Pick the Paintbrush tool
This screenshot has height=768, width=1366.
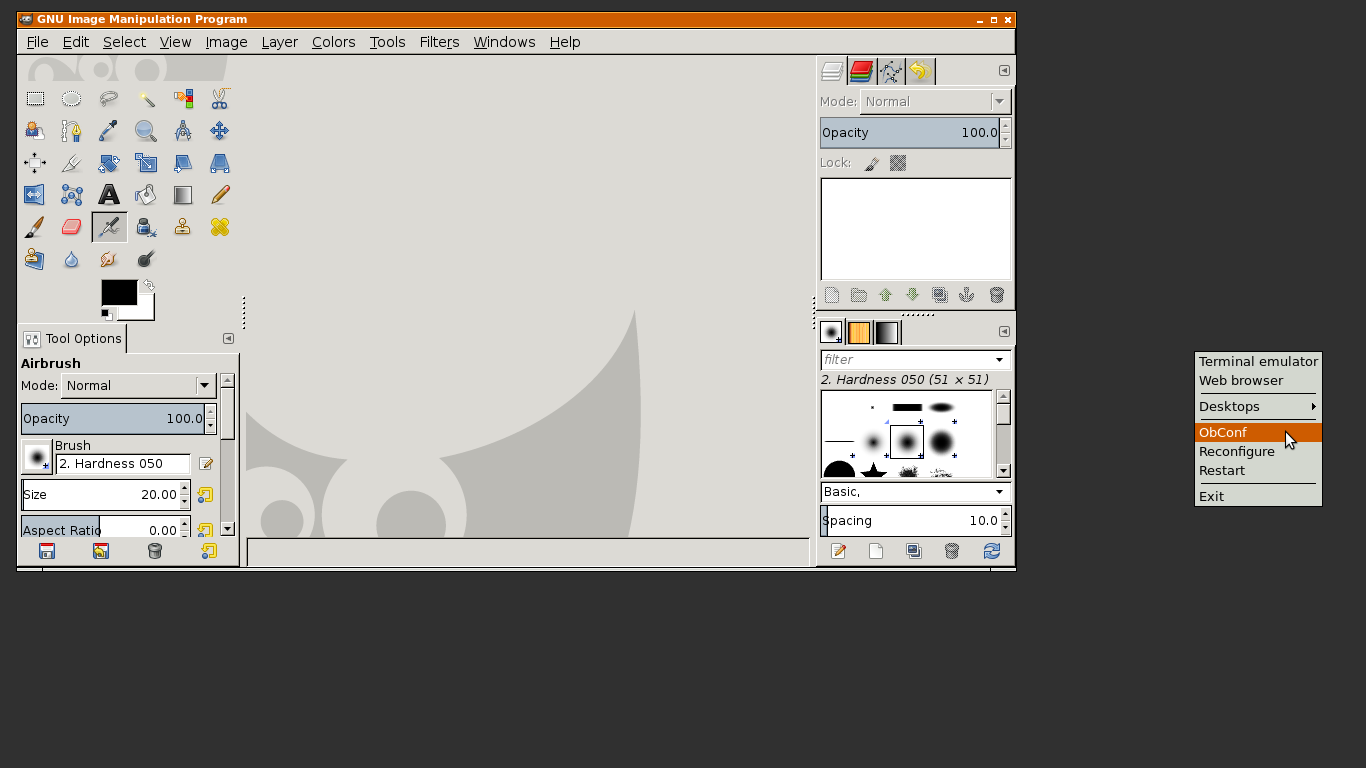(35, 227)
